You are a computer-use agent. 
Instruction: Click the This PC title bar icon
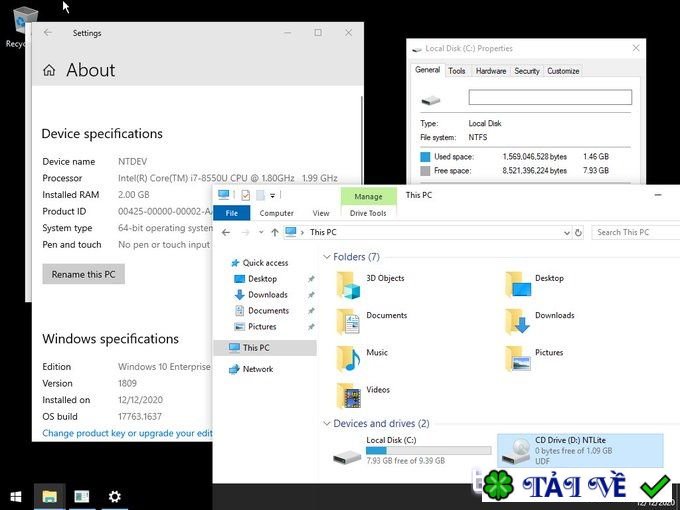[x=224, y=195]
